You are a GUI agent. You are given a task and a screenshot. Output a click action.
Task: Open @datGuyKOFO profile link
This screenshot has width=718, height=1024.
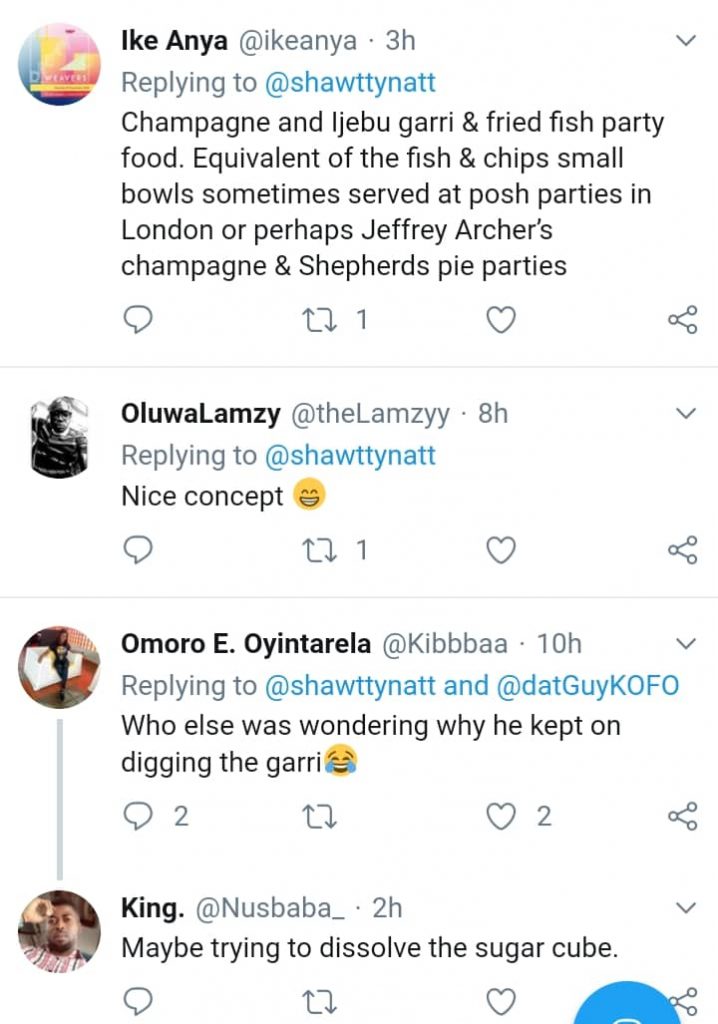point(584,686)
